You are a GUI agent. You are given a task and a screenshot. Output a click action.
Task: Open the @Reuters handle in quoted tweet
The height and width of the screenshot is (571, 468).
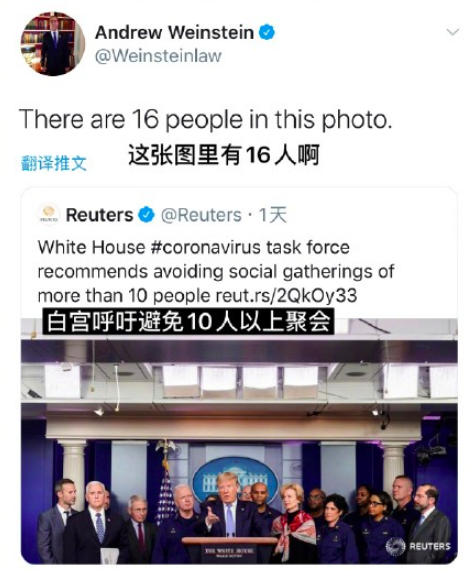[201, 215]
